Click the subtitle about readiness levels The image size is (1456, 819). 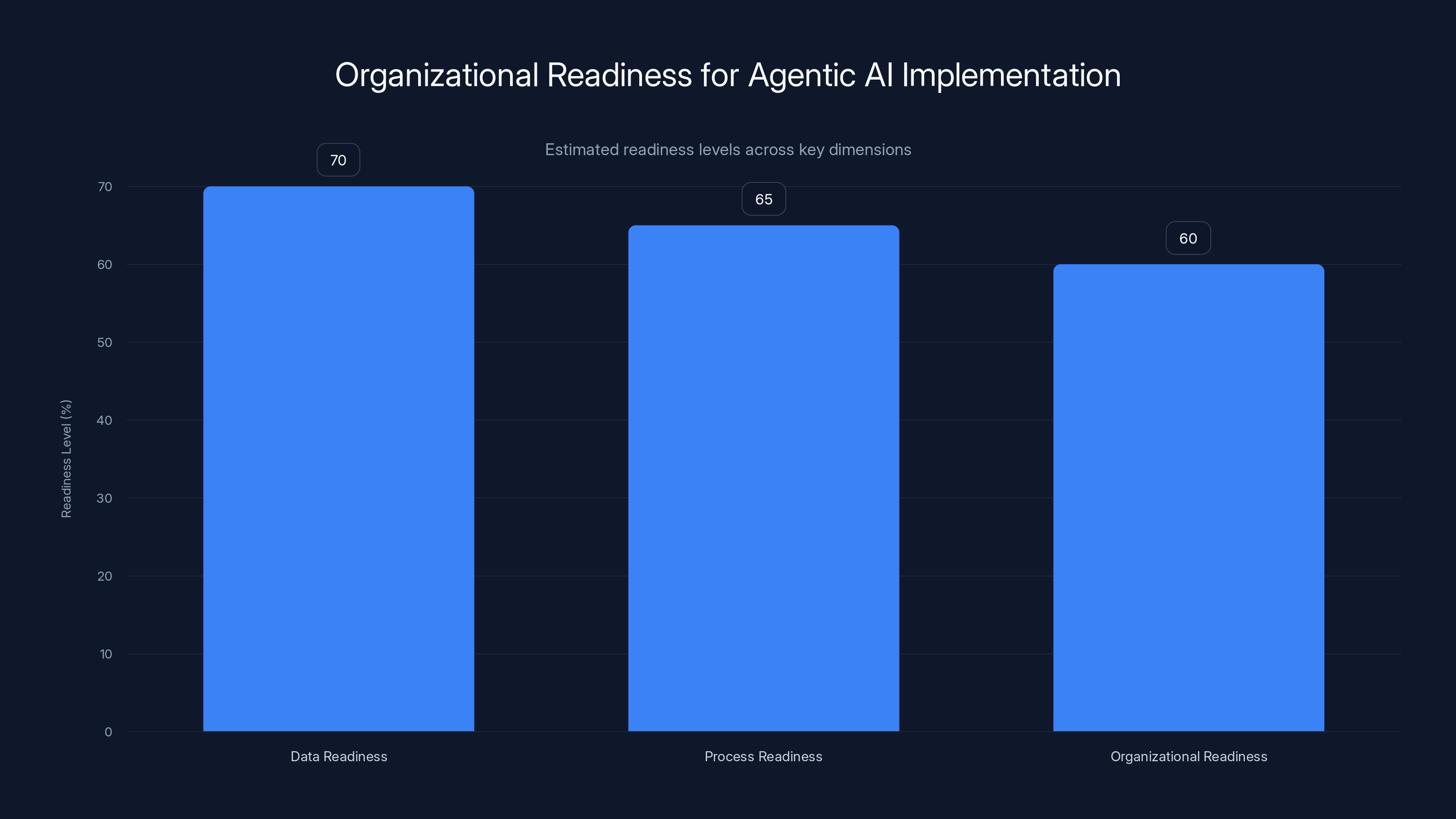point(728,150)
